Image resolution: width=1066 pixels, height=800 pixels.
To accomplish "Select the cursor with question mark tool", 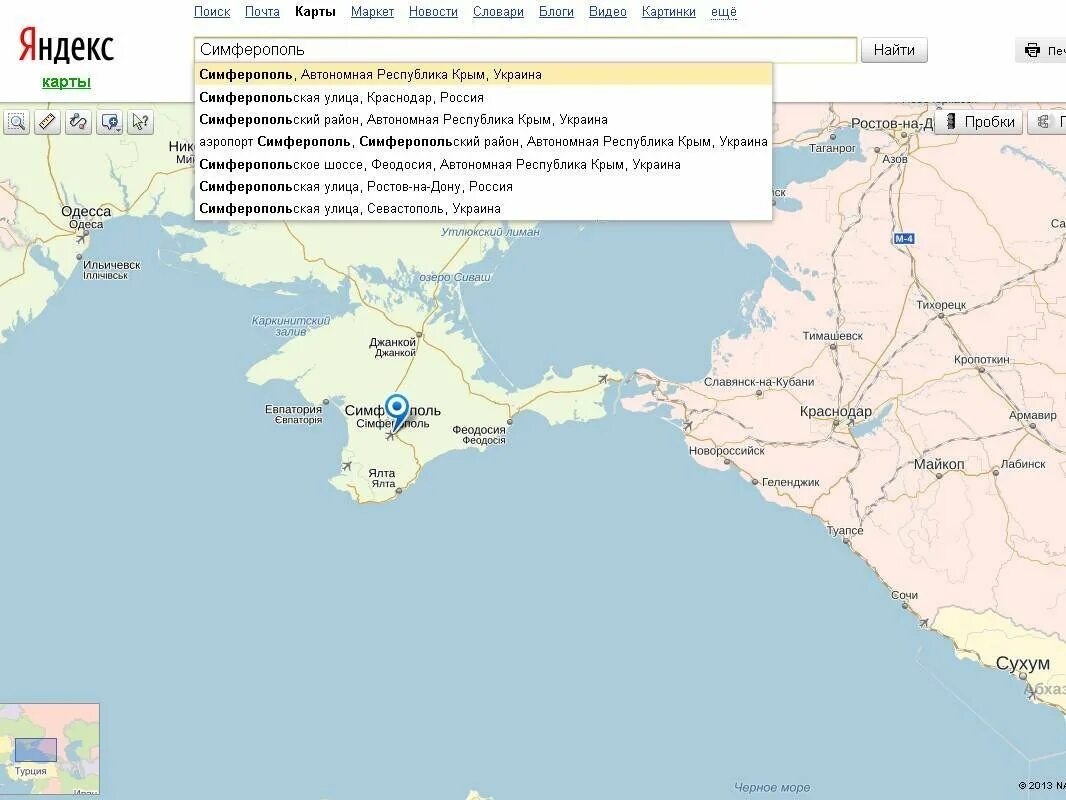I will click(x=141, y=122).
